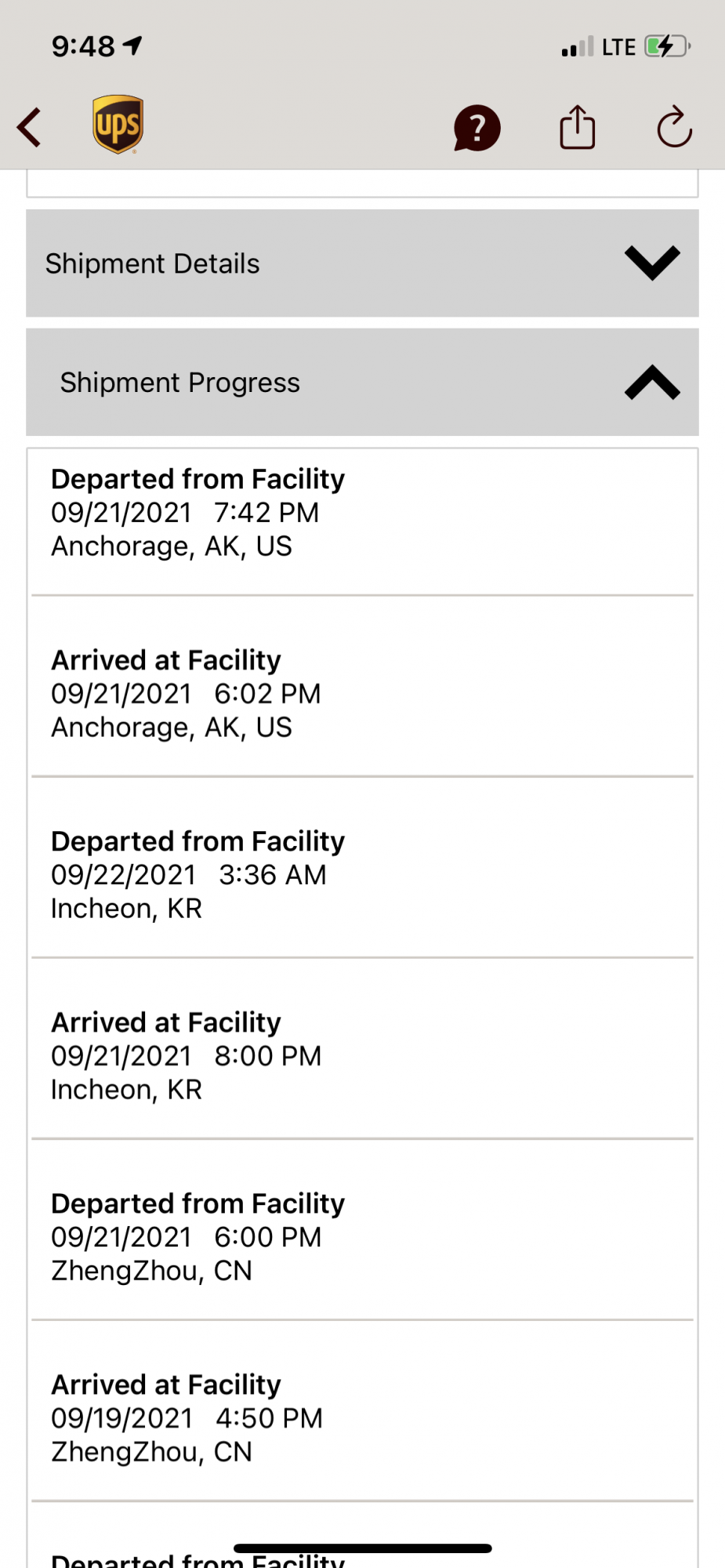
Task: Tap the LTE signal indicator
Action: coord(618,48)
